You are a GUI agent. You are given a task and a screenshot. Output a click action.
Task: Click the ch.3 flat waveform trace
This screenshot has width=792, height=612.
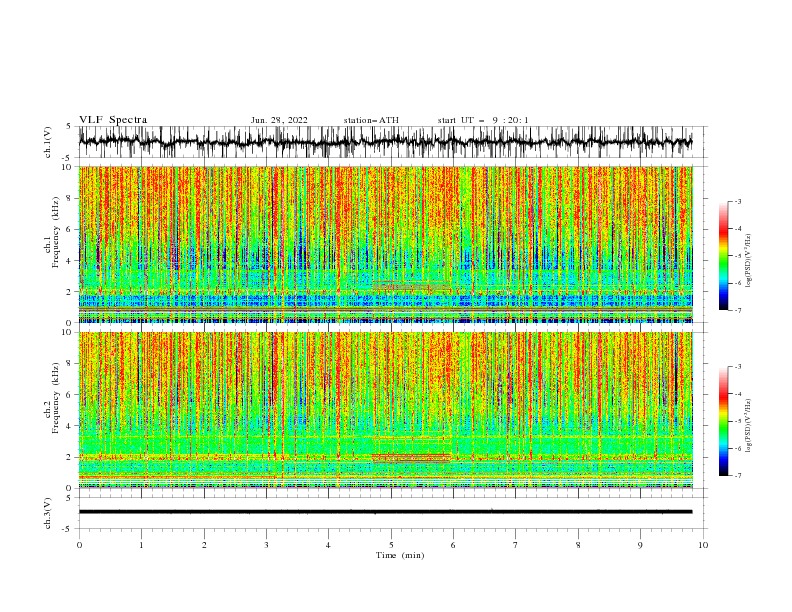(385, 512)
